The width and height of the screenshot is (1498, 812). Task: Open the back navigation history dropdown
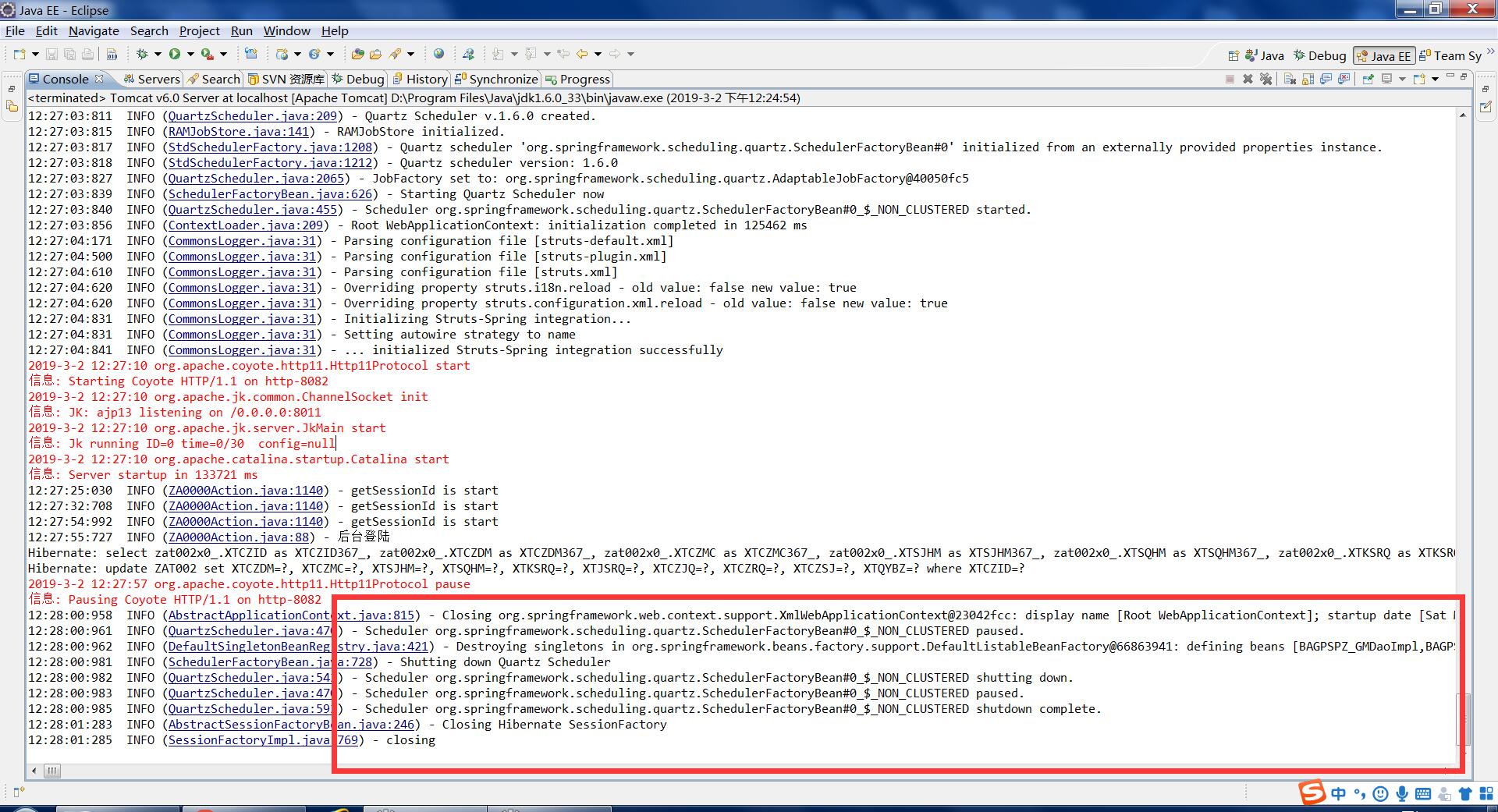coord(598,54)
